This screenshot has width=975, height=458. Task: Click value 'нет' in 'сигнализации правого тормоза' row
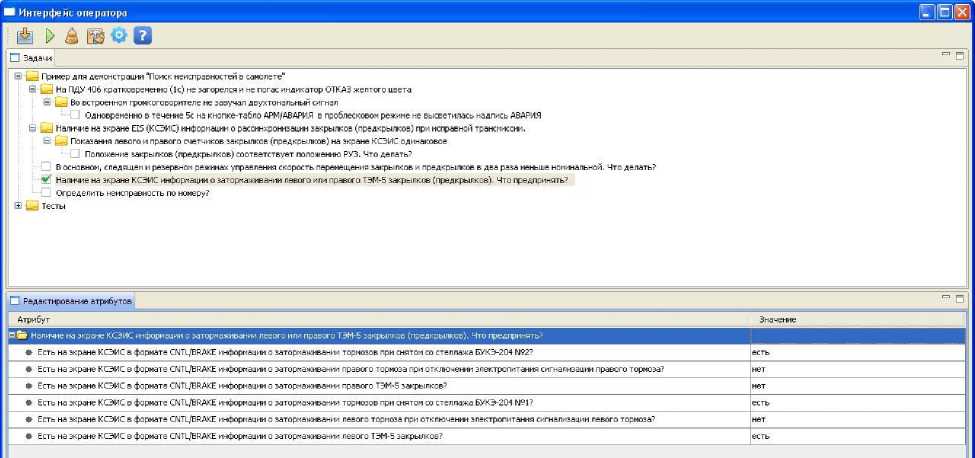click(x=758, y=369)
